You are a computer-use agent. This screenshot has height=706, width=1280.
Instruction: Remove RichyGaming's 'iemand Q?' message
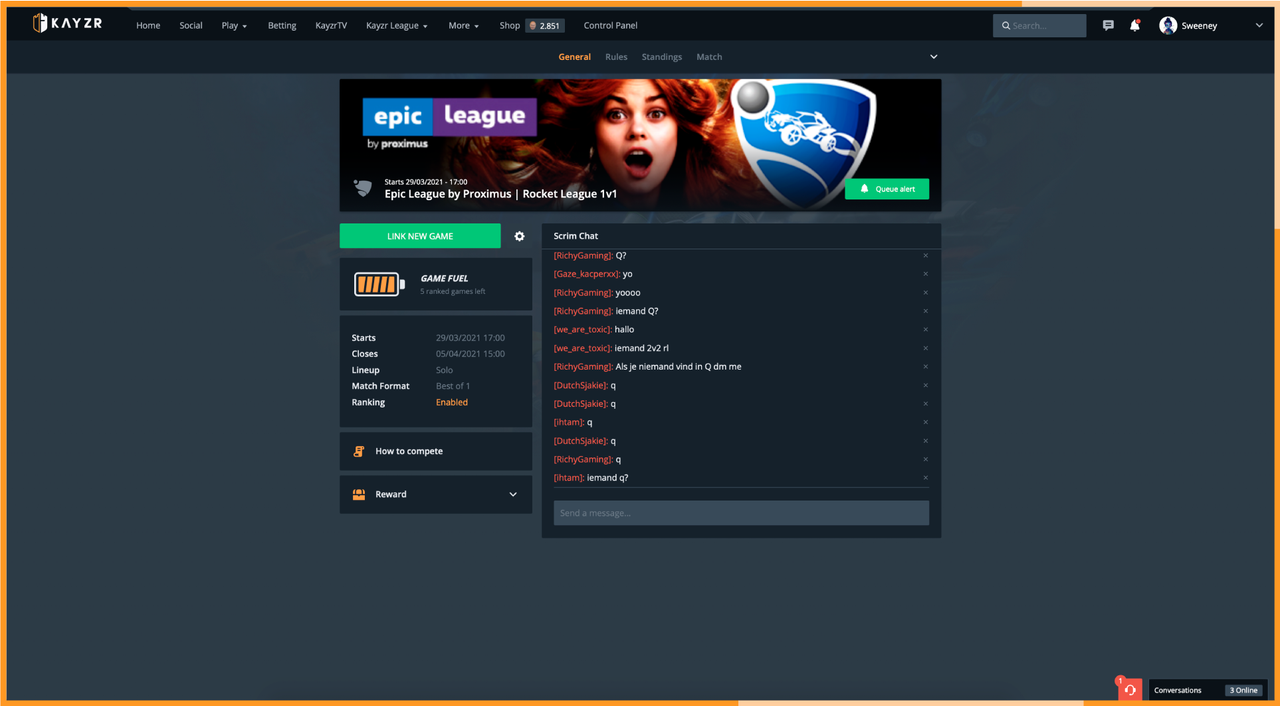click(925, 311)
